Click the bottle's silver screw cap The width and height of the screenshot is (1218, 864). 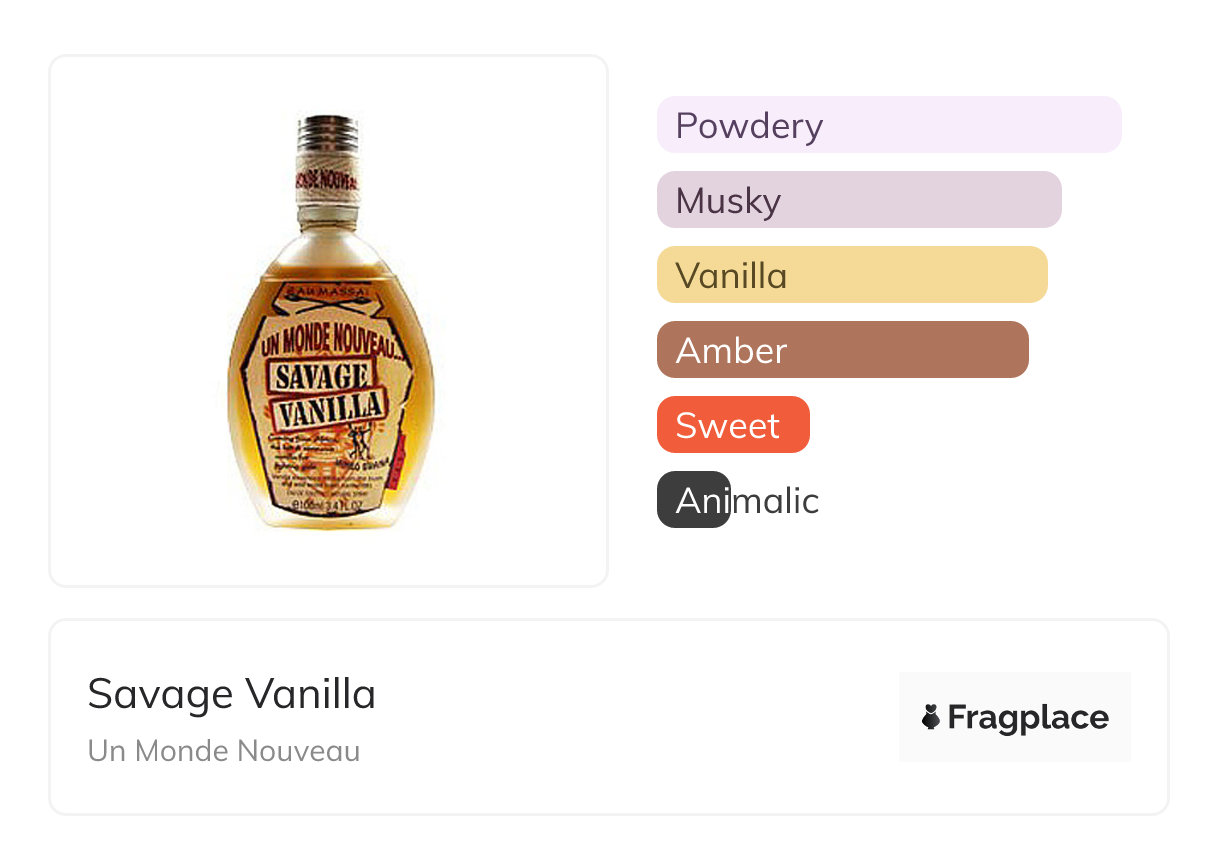click(328, 131)
